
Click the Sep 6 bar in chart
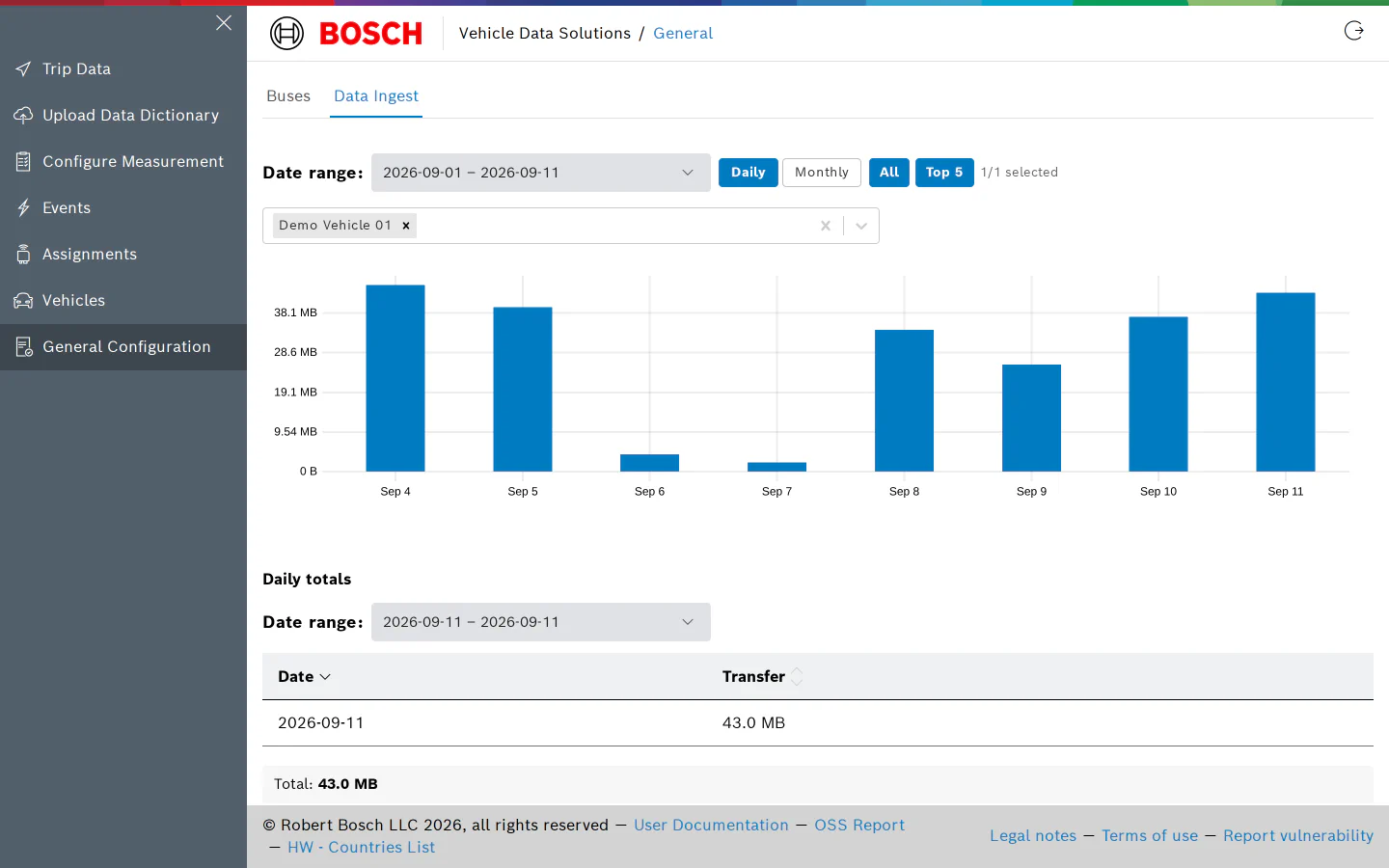pos(650,463)
